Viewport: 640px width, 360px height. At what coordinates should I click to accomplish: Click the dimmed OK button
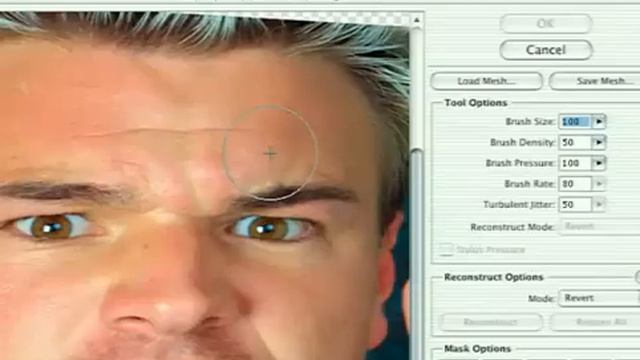546,24
